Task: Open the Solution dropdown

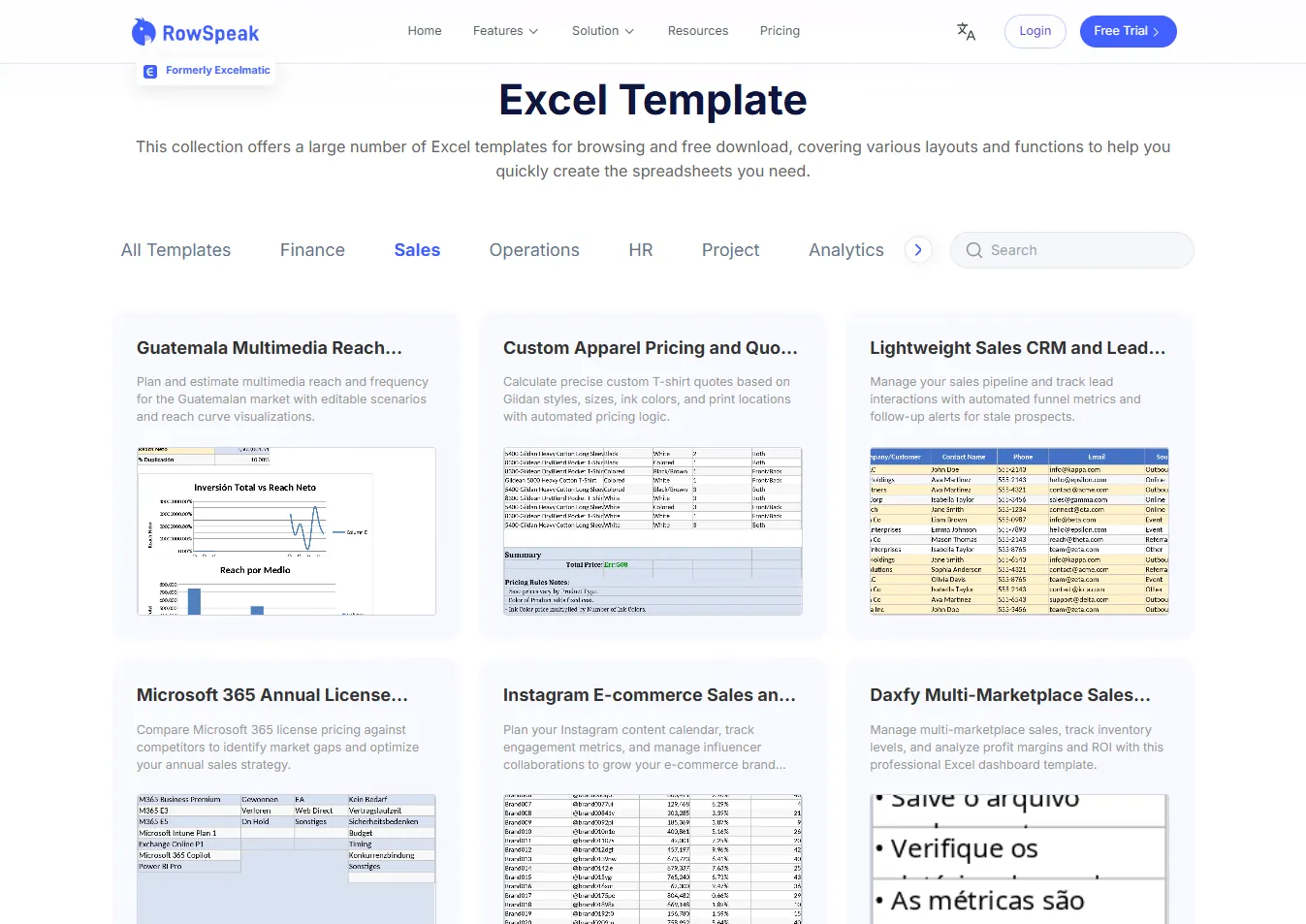Action: [602, 30]
